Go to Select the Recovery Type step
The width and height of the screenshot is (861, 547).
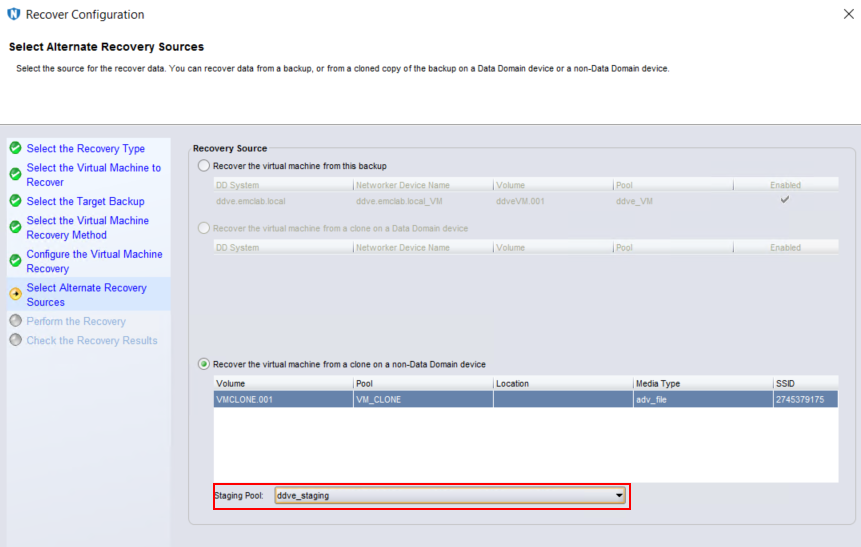[85, 148]
